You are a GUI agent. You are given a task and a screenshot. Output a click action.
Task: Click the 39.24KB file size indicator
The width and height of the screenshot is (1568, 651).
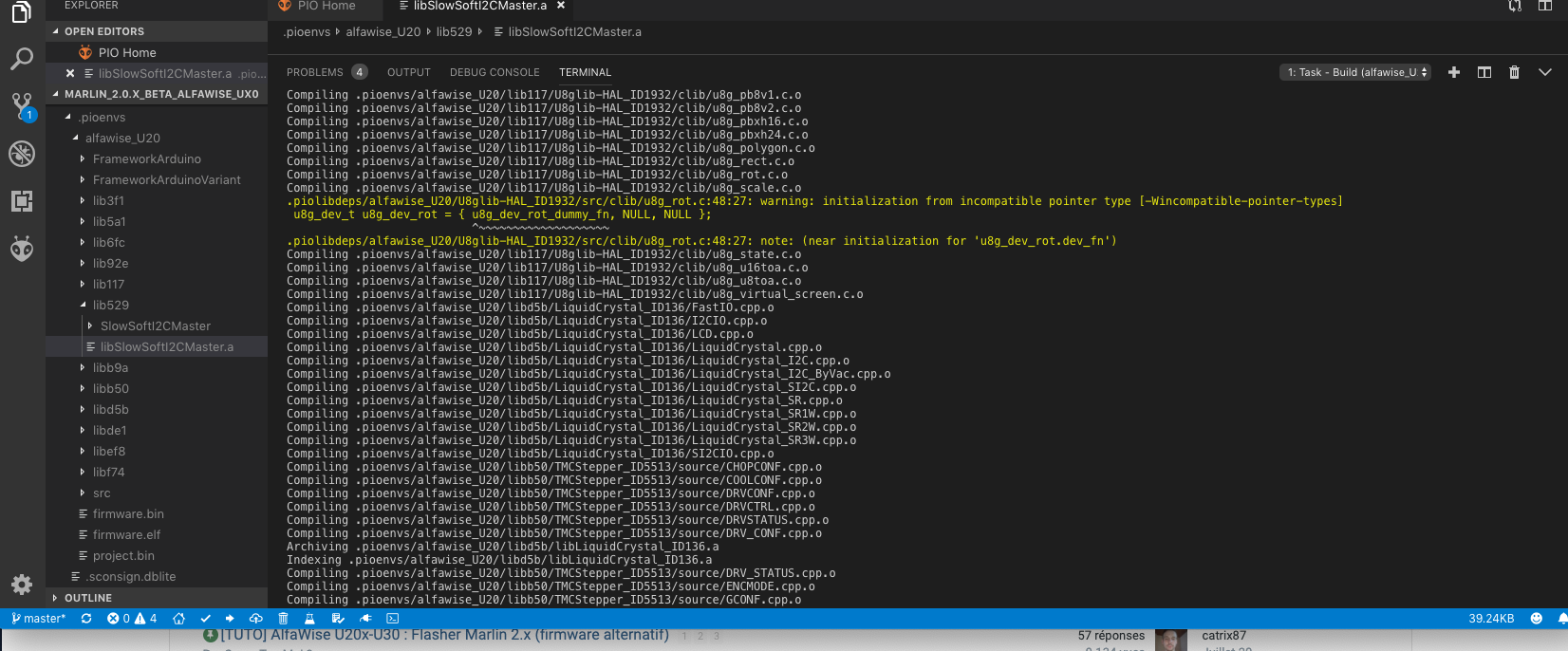(x=1491, y=619)
